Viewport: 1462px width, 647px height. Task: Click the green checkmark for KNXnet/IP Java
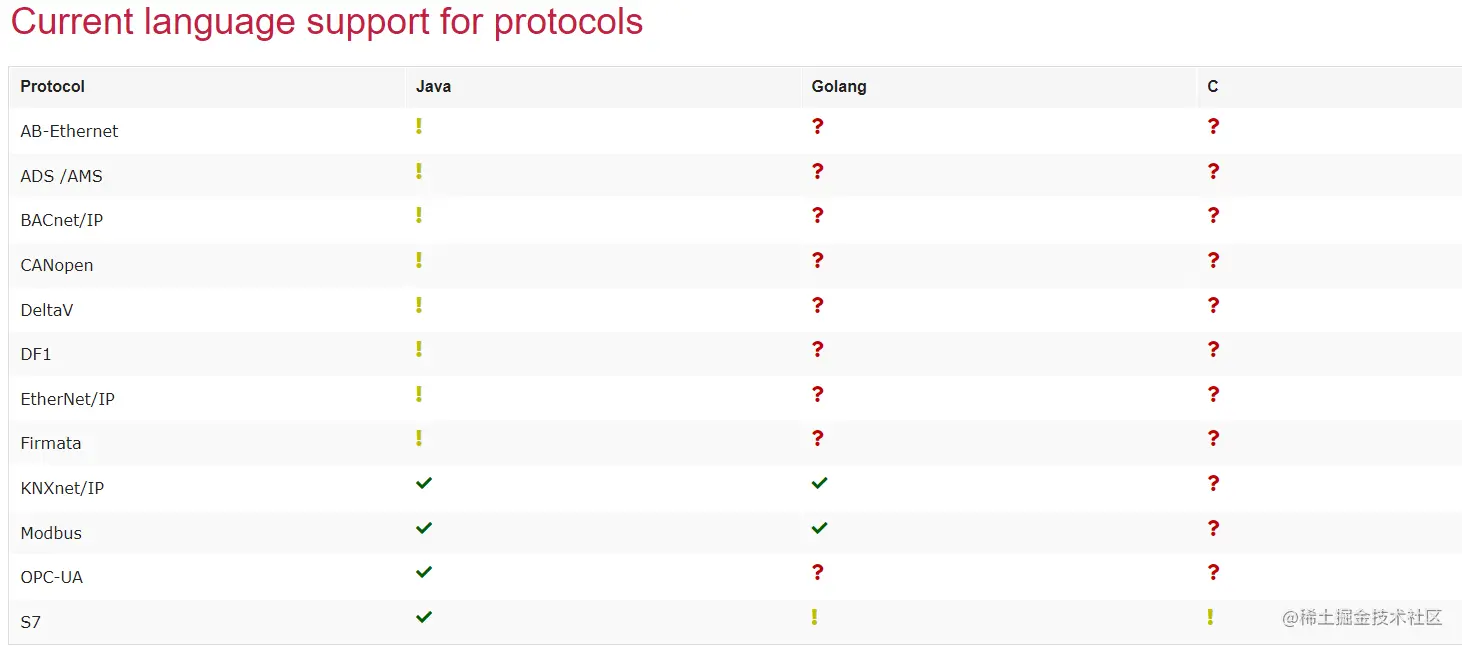(x=424, y=483)
